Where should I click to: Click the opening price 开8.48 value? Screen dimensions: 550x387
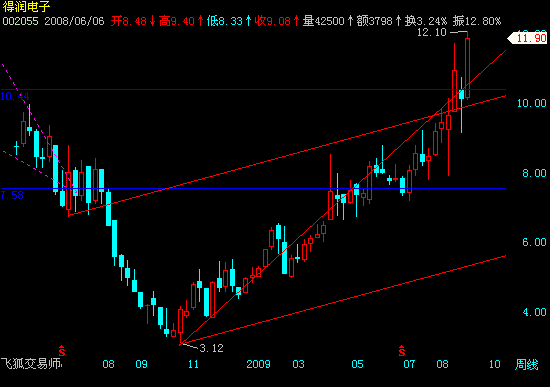[x=129, y=21]
